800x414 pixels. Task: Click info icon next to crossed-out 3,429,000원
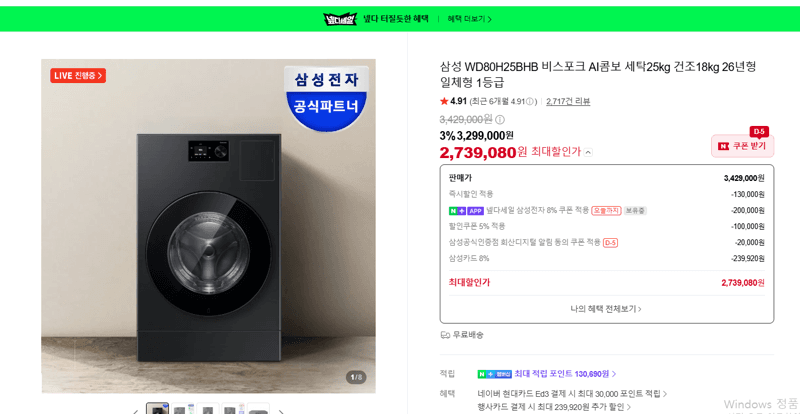(x=500, y=120)
